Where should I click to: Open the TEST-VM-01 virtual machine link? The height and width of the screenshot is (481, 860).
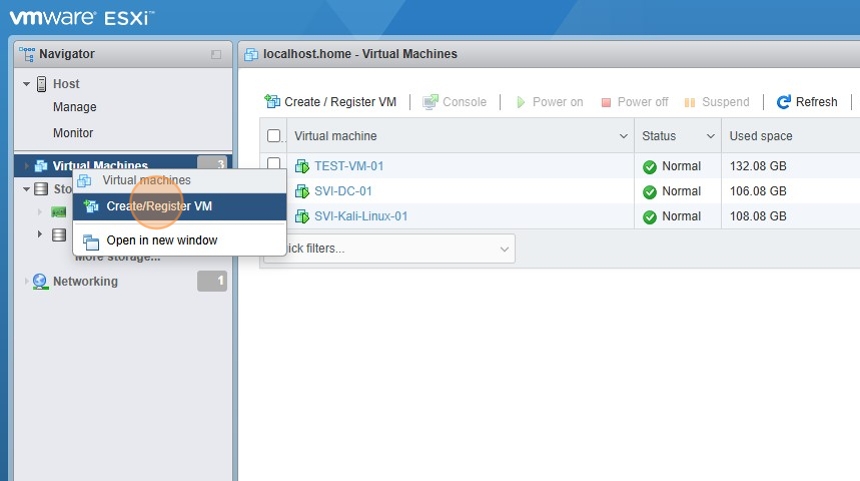click(349, 166)
